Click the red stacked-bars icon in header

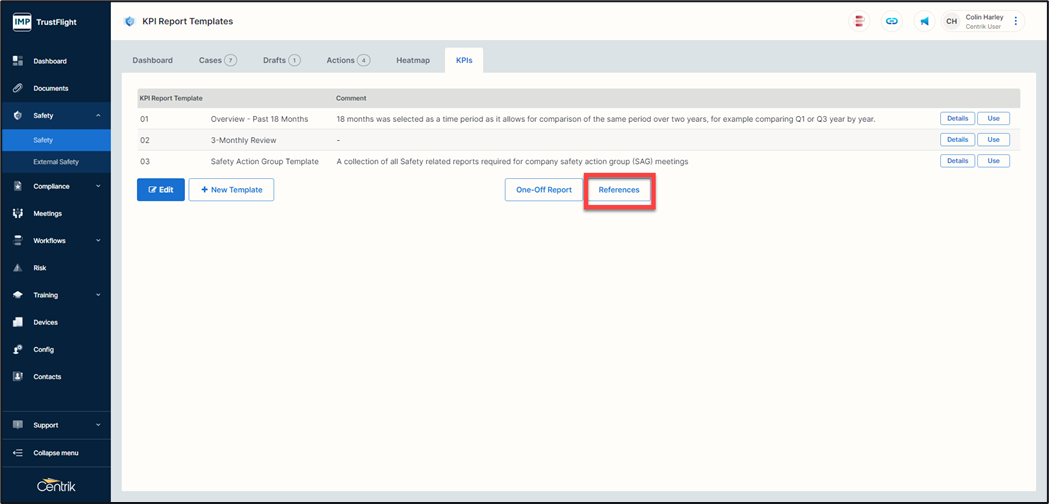click(859, 21)
